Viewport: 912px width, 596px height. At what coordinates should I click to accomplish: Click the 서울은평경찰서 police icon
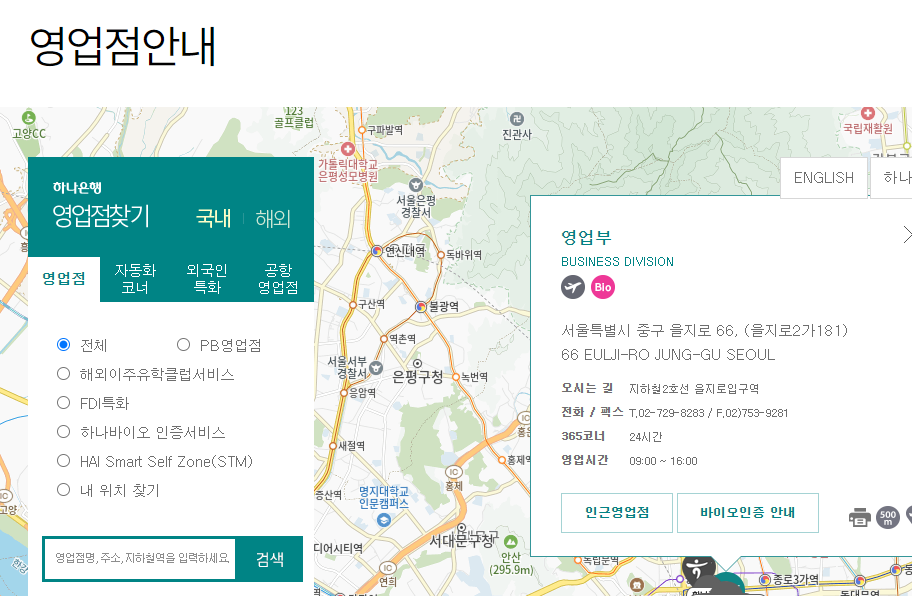[x=415, y=185]
